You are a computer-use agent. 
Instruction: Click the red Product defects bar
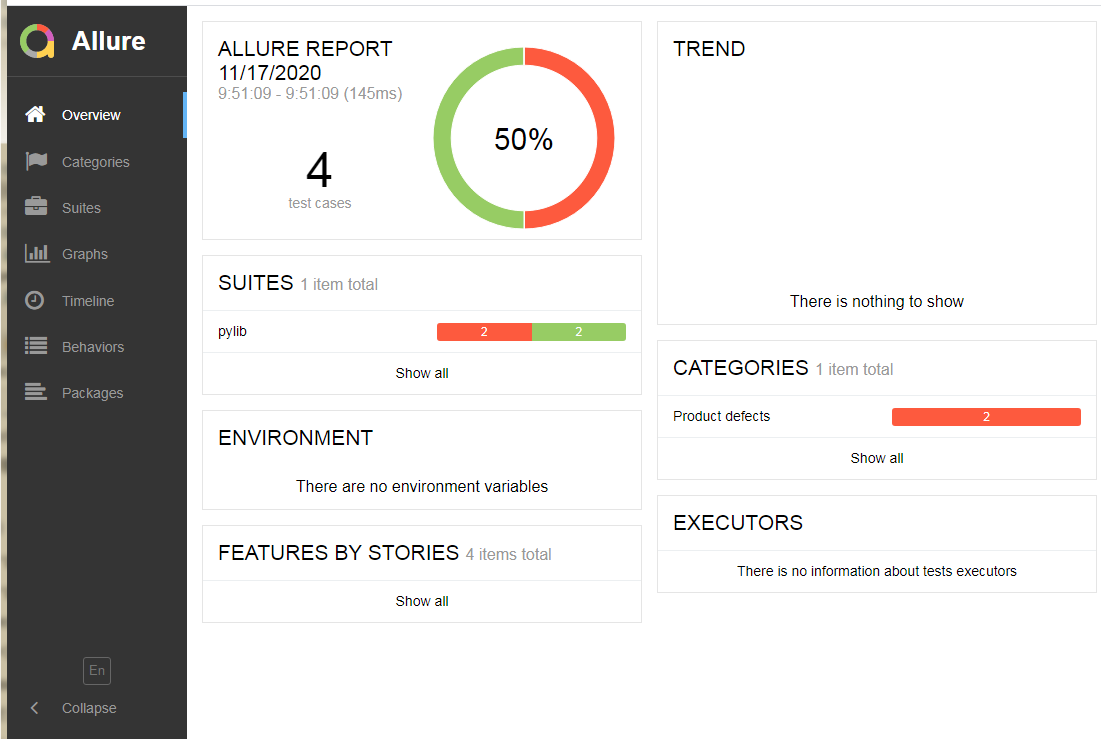tap(986, 417)
